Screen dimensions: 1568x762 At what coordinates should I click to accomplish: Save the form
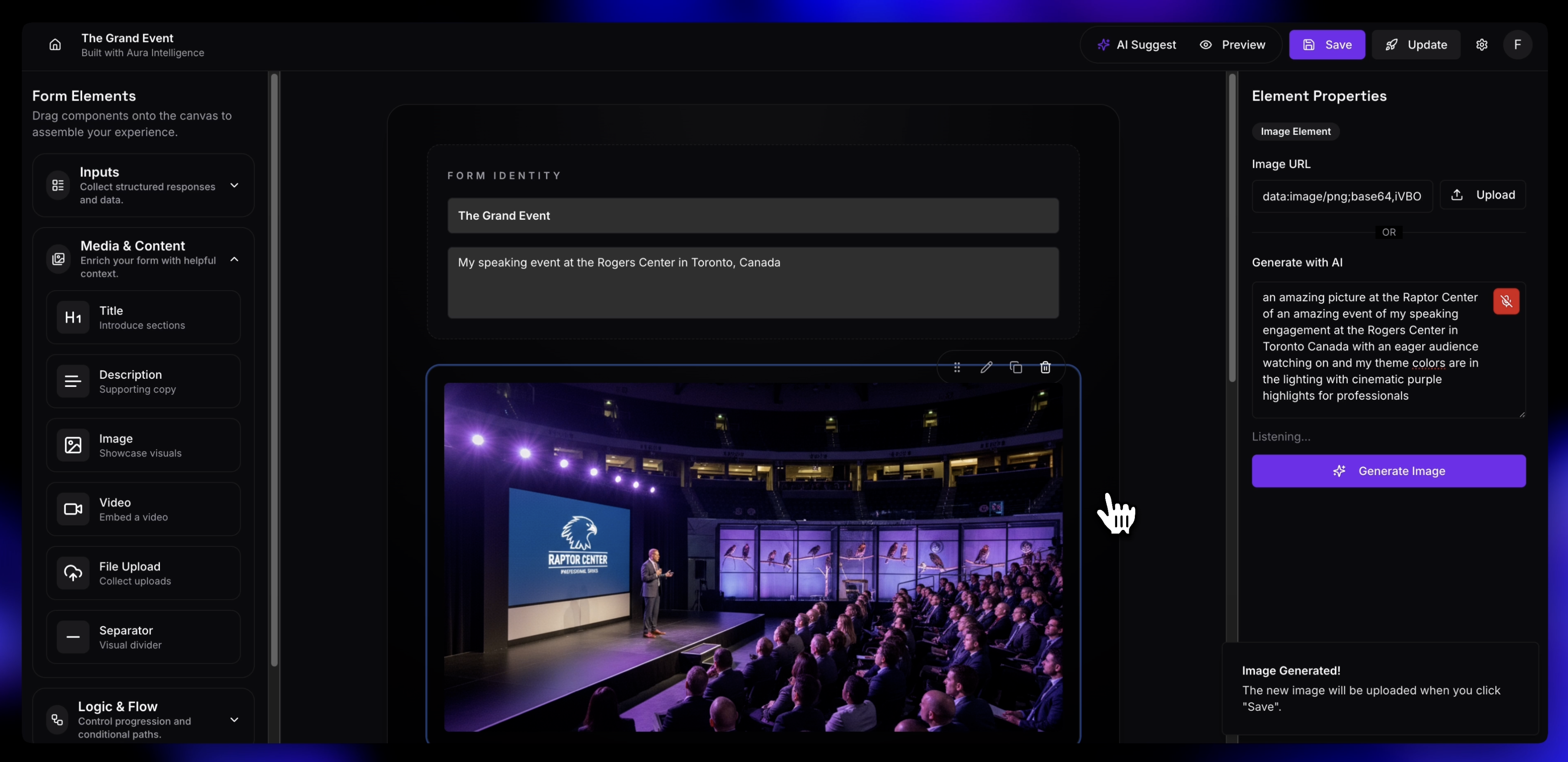click(x=1327, y=44)
